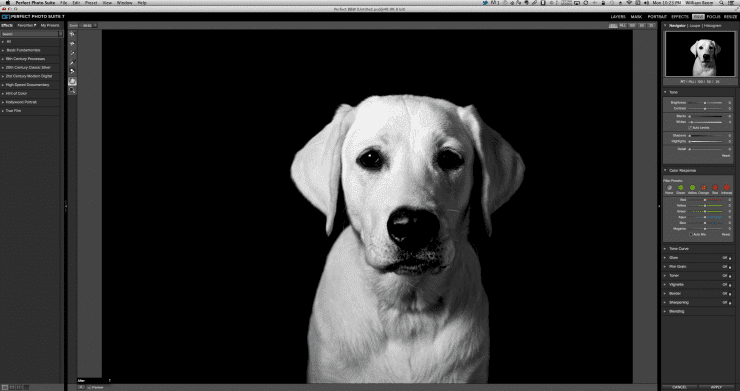Adjust the Contrast slider
The height and width of the screenshot is (391, 740).
[x=705, y=109]
